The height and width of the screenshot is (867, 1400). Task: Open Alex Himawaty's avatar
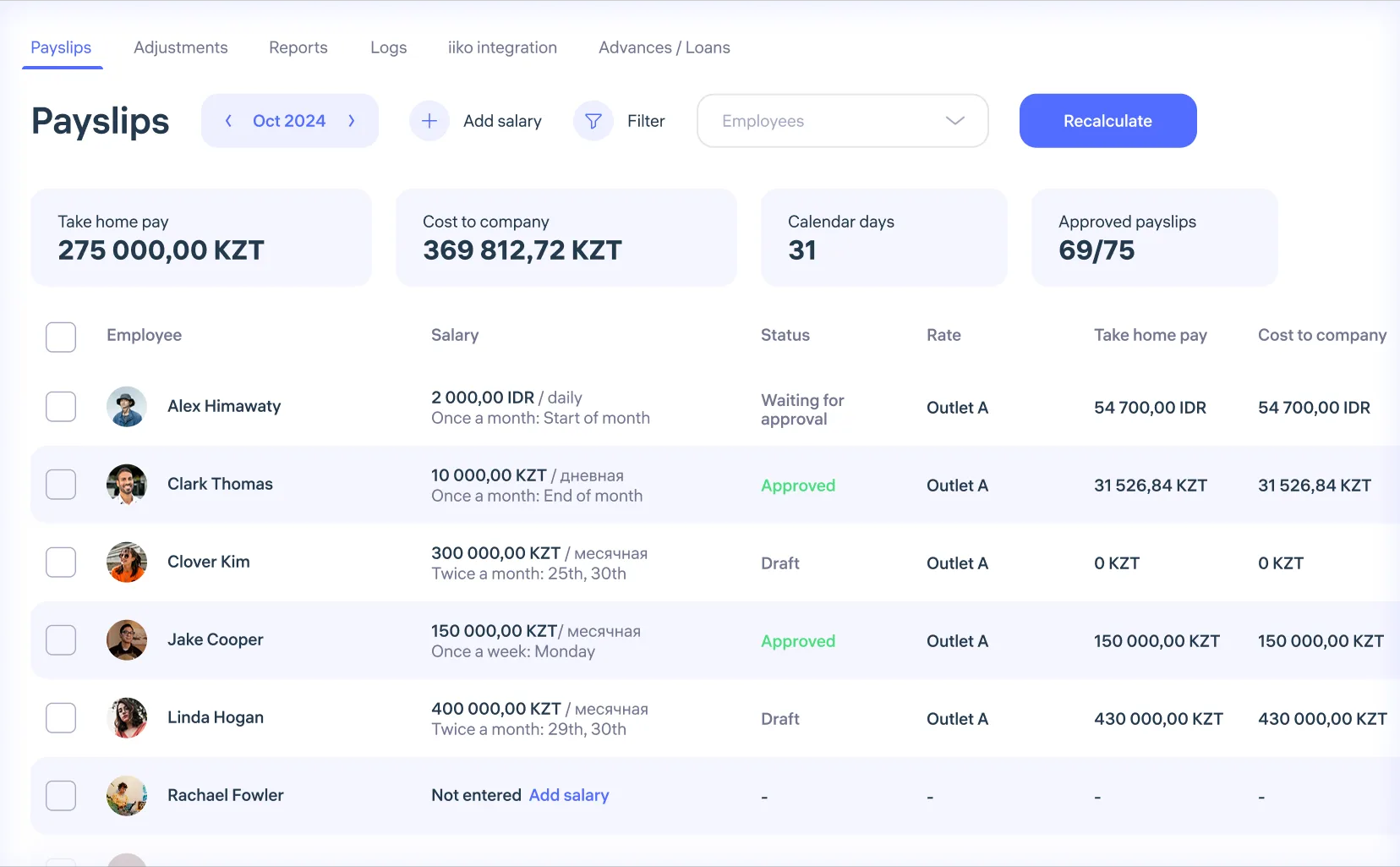click(x=127, y=407)
